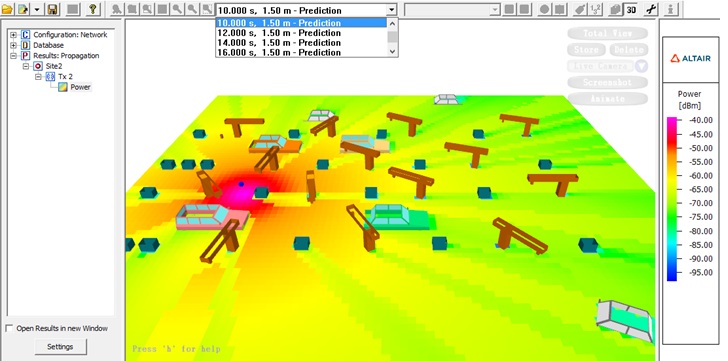Screen dimensions: 728x361
Task: Click the Settings button
Action: (x=60, y=347)
